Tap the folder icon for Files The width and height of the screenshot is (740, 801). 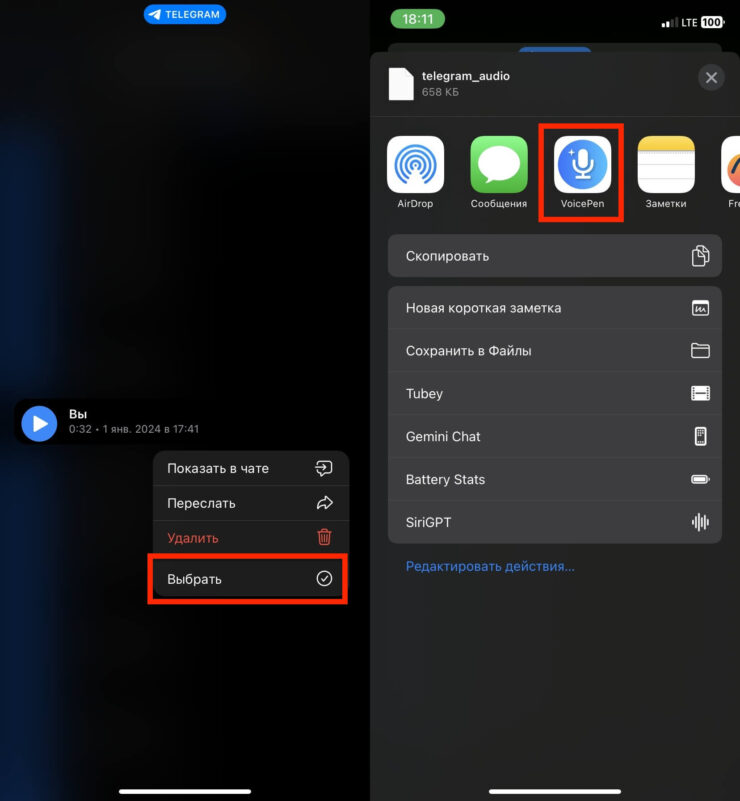point(700,350)
